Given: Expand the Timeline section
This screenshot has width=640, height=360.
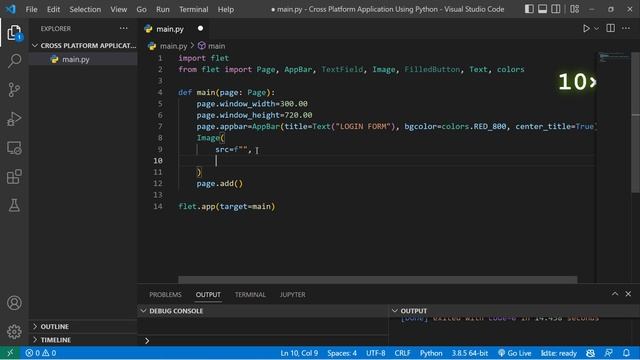Looking at the screenshot, I should pos(83,340).
